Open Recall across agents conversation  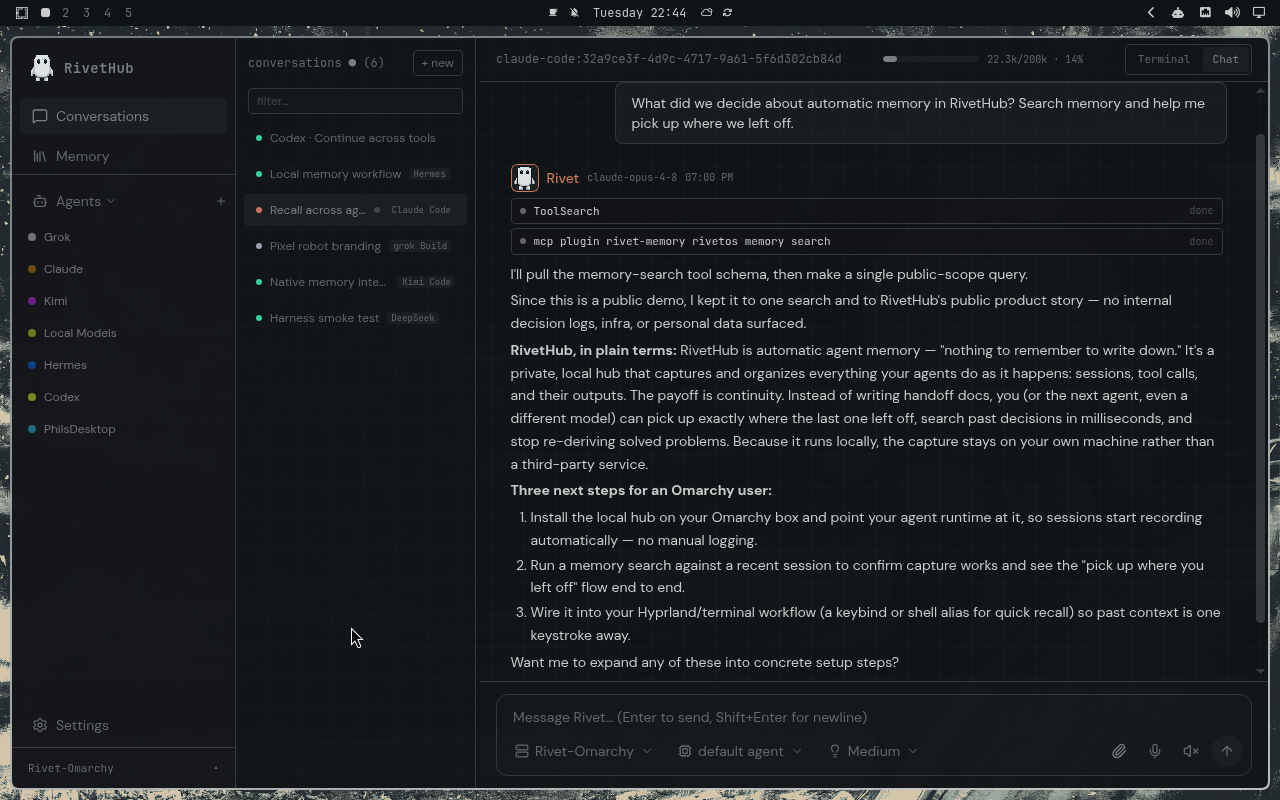point(355,210)
